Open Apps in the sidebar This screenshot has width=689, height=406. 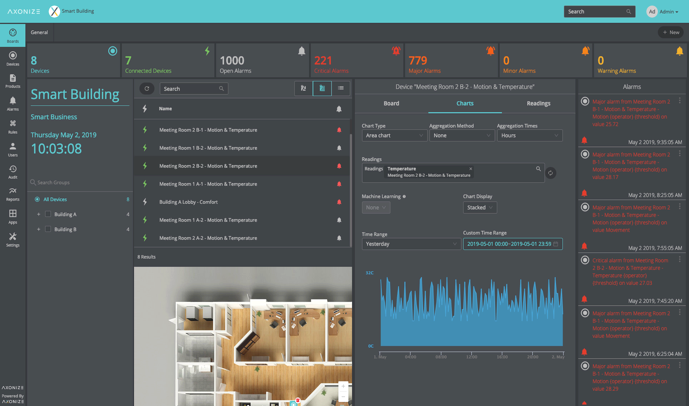pos(12,217)
